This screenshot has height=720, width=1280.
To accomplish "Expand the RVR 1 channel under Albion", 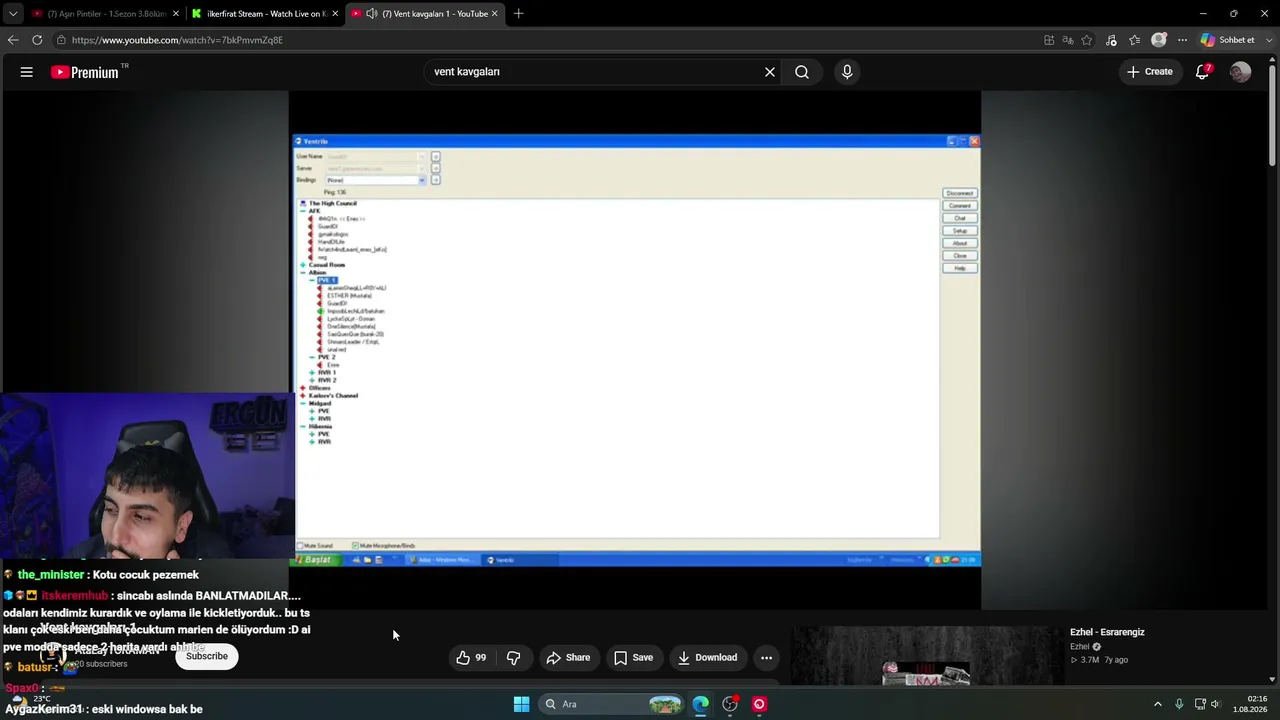I will 313,373.
